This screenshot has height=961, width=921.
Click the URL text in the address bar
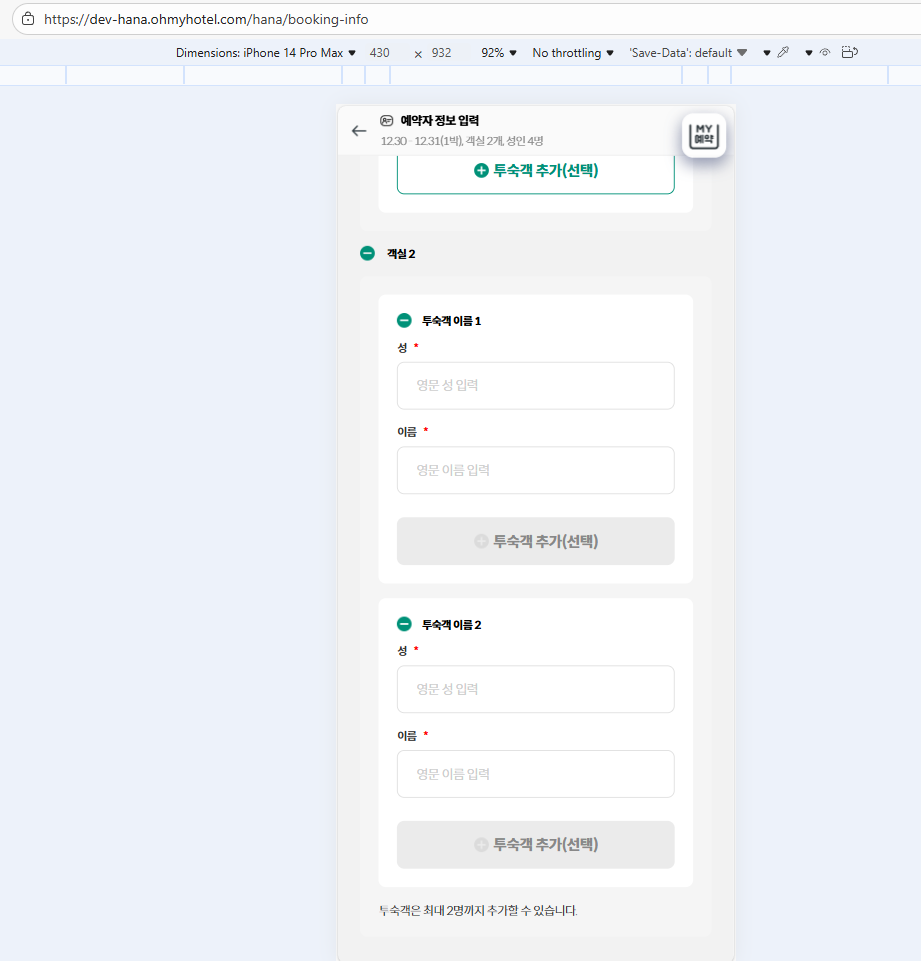click(x=206, y=19)
